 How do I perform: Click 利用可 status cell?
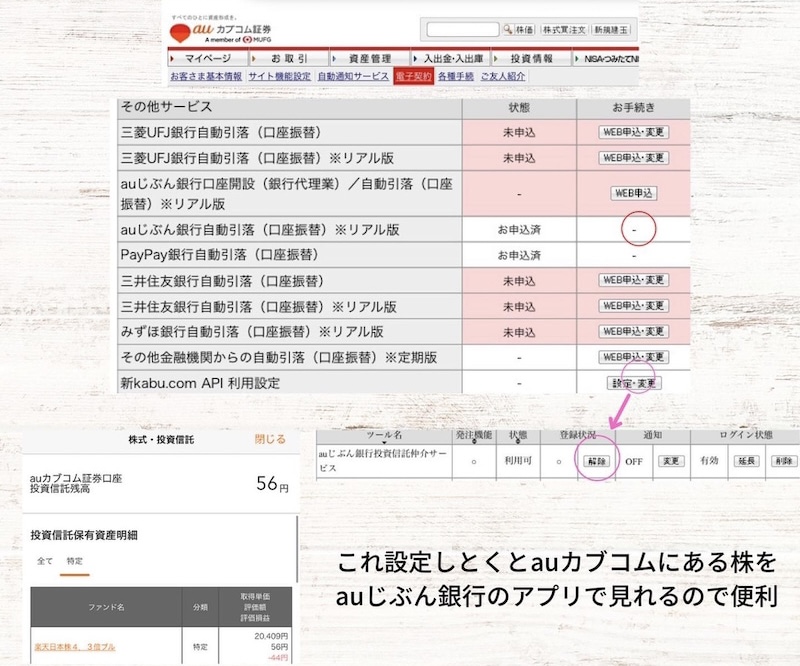[518, 460]
